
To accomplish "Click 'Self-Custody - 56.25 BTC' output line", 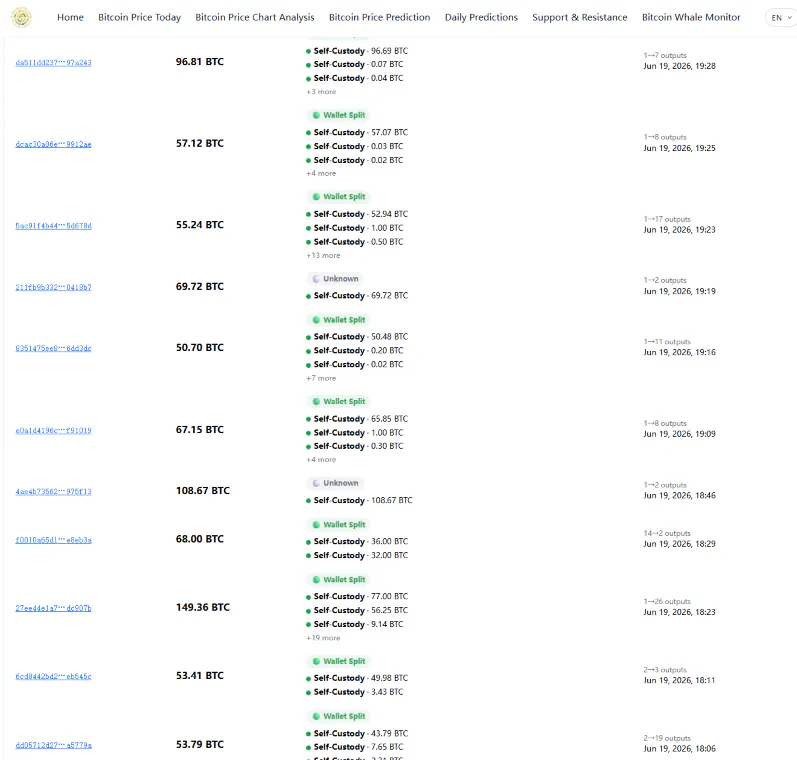I will click(x=357, y=610).
